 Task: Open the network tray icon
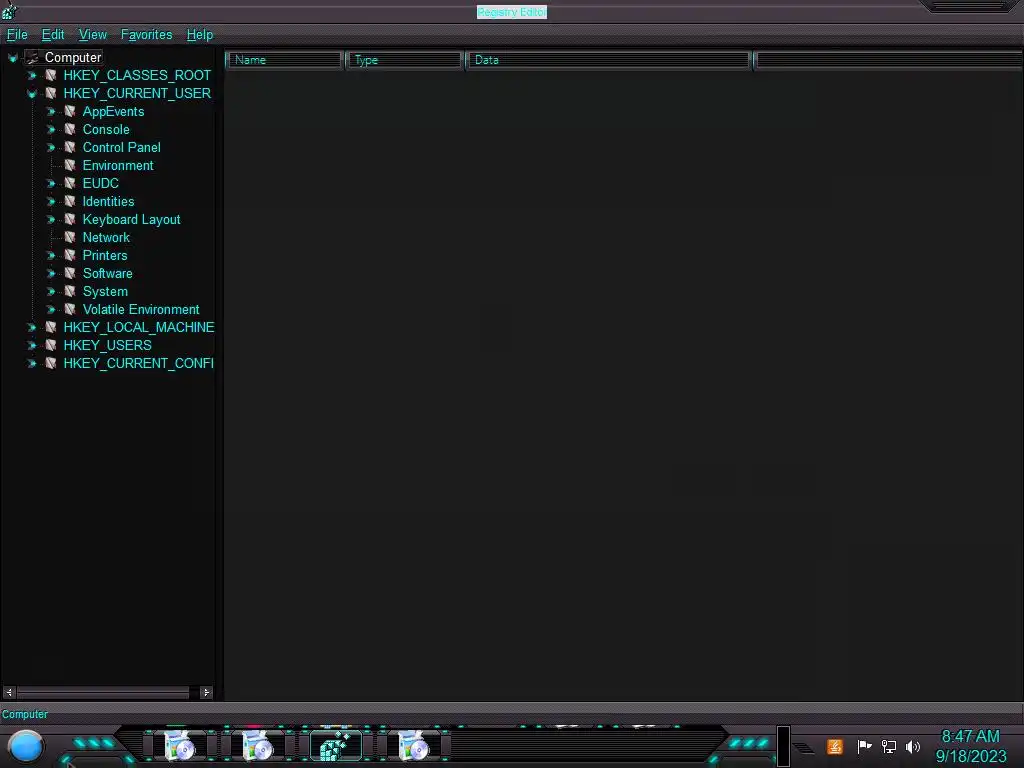[889, 746]
